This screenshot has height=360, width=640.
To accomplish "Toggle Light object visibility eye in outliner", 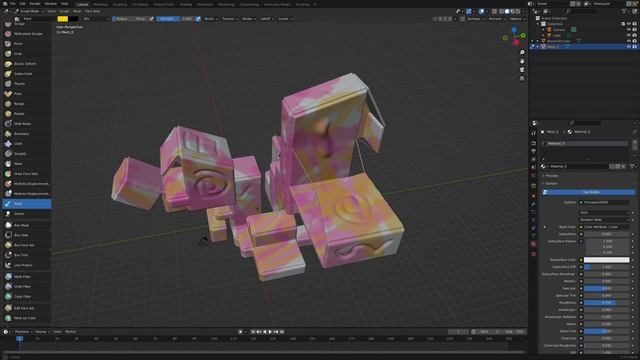I will [x=629, y=36].
